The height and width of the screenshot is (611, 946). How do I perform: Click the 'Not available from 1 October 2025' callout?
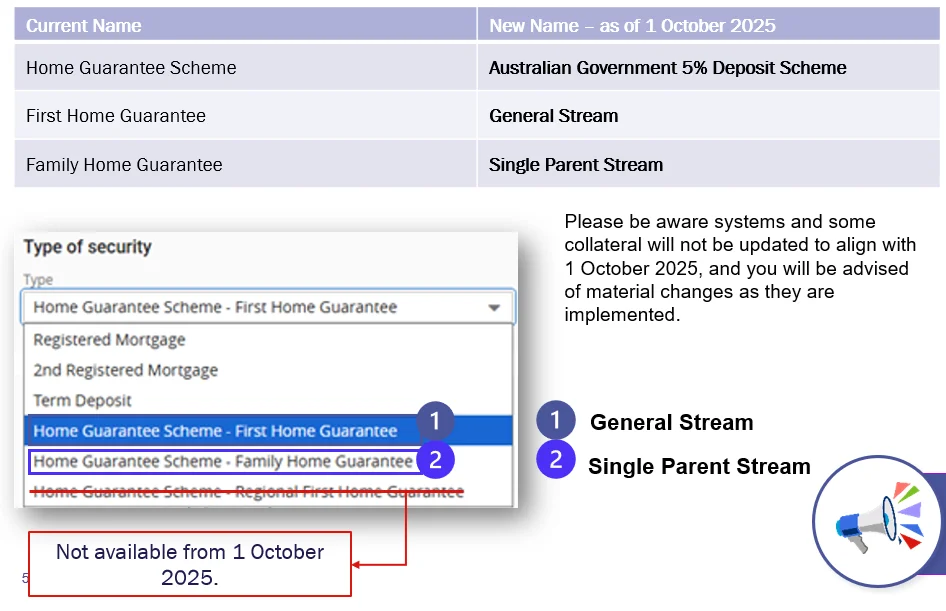click(190, 565)
